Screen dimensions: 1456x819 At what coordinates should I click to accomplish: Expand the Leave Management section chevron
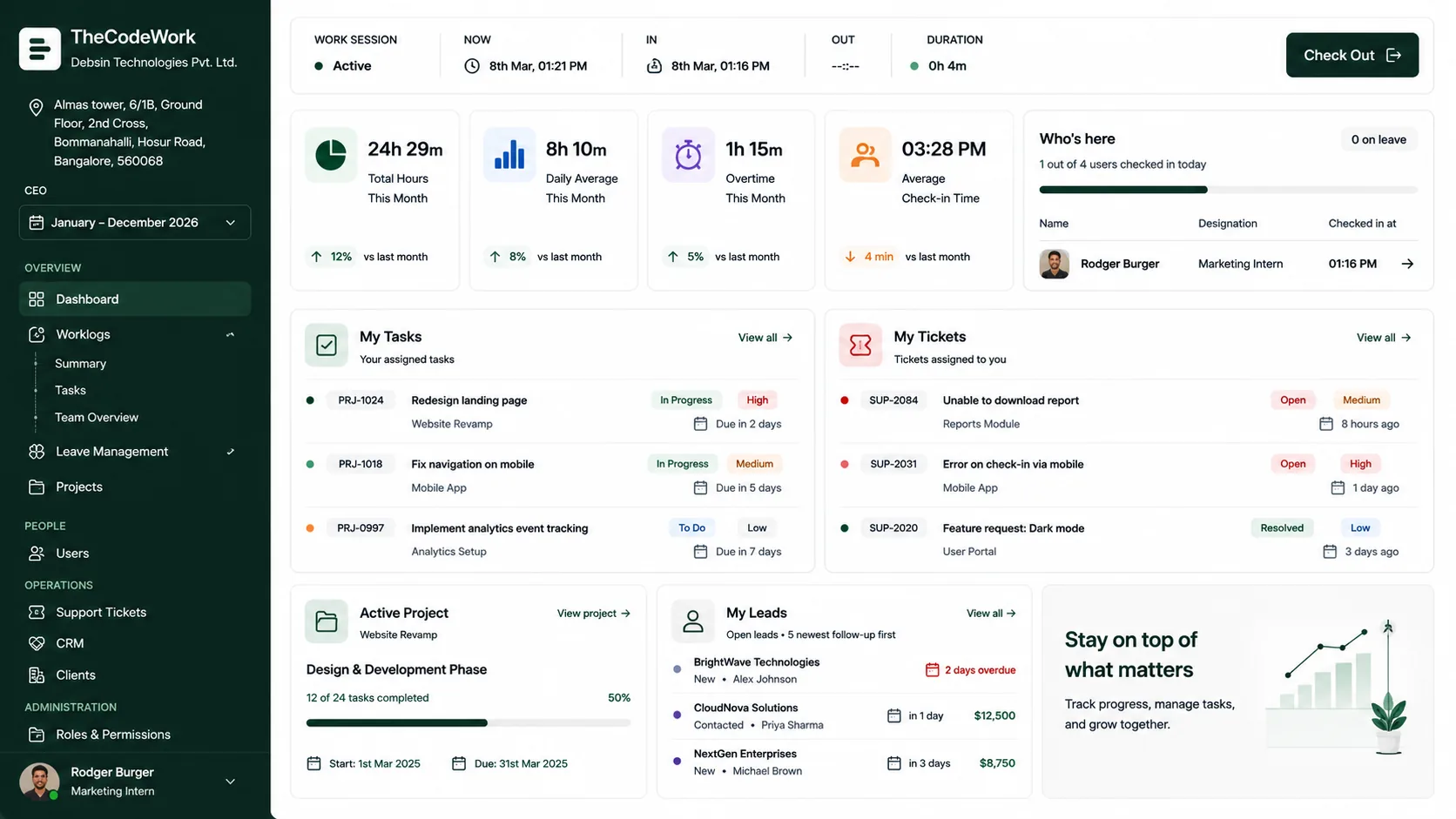click(231, 452)
